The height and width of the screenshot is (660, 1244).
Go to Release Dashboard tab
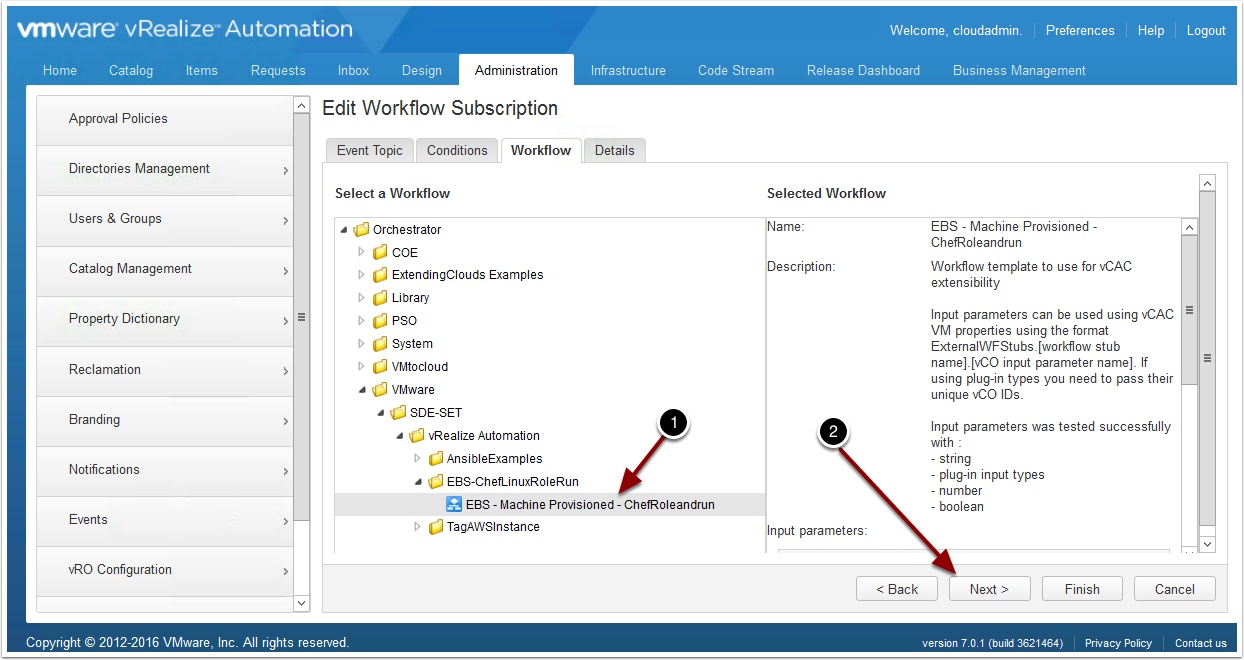[x=863, y=71]
